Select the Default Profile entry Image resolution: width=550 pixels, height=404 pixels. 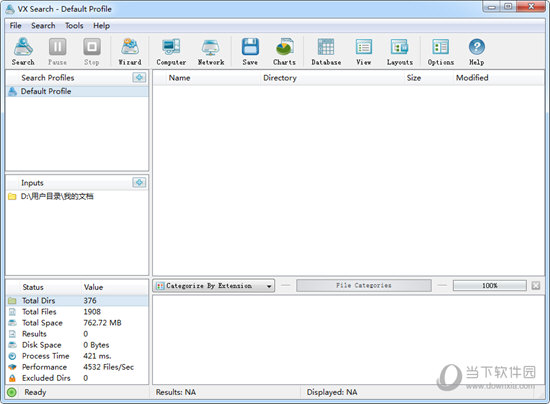pos(77,91)
